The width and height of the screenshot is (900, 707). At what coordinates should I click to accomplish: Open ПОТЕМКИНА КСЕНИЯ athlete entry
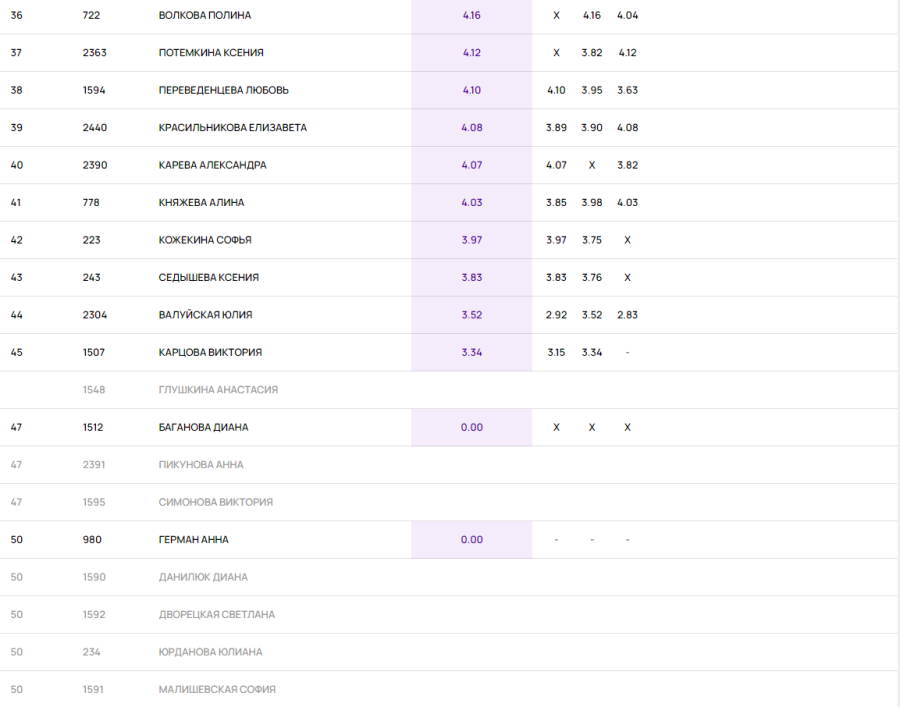[x=211, y=53]
